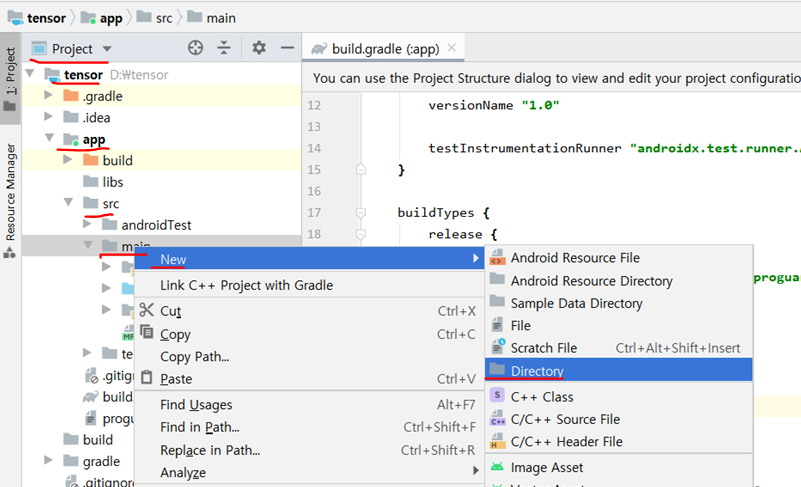Click the tensor breadcrumb in navigation bar
This screenshot has width=801, height=487.
[x=37, y=18]
